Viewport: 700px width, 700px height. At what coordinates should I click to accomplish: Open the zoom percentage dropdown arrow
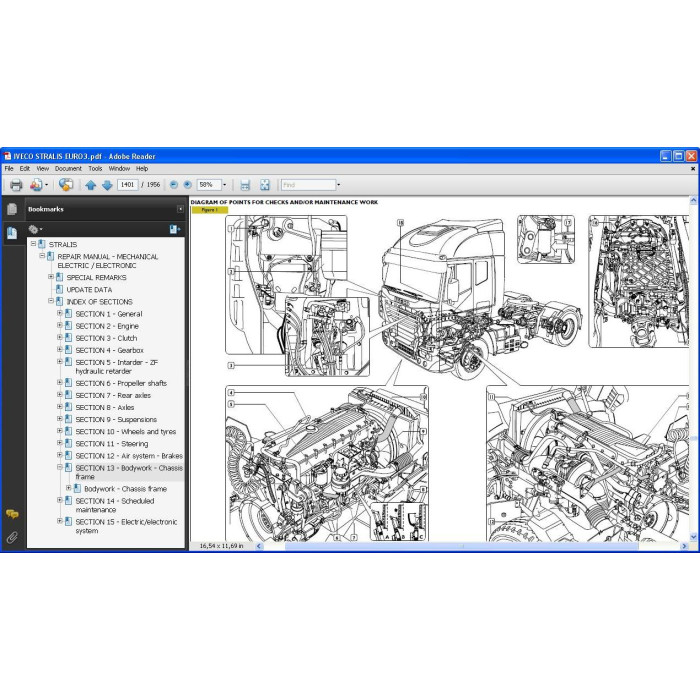pyautogui.click(x=225, y=185)
